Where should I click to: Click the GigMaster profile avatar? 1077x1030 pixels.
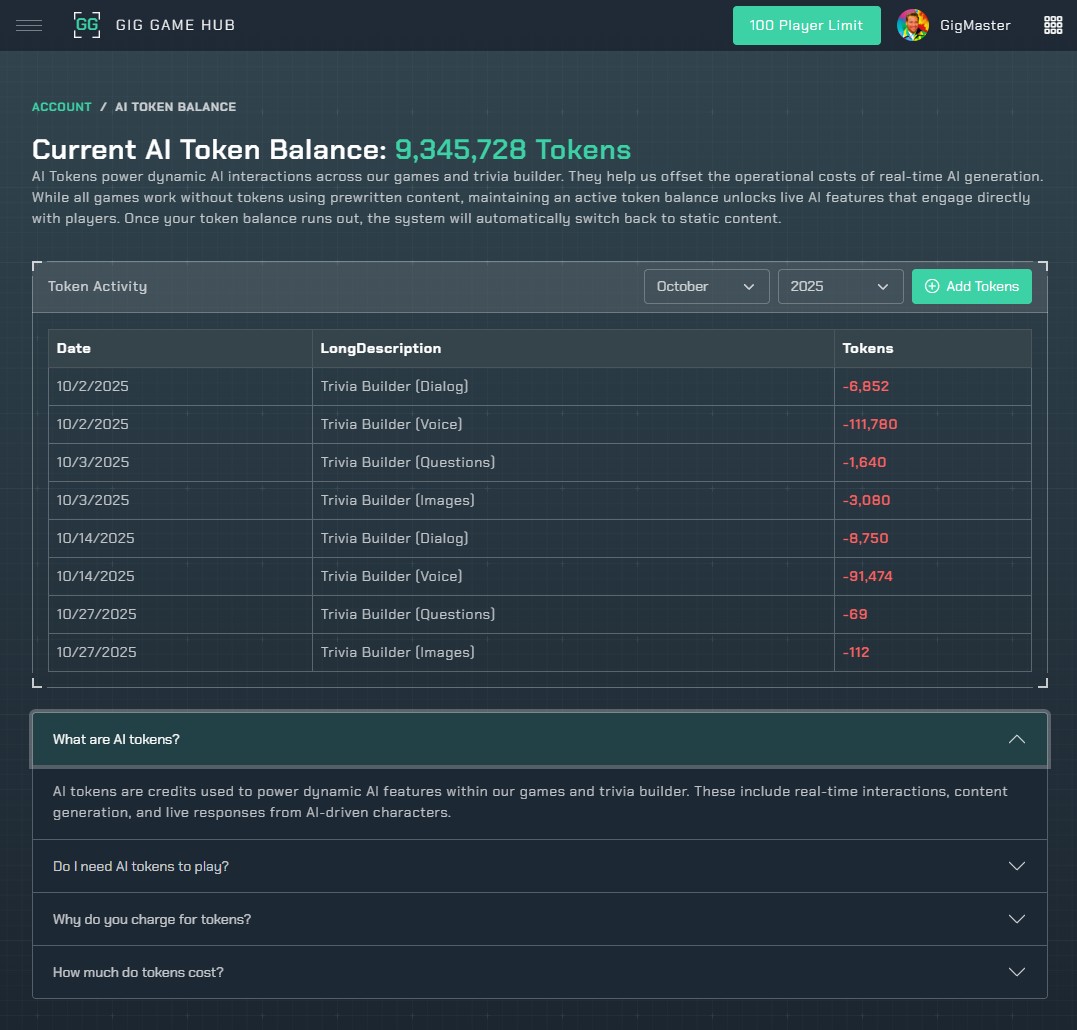tap(912, 25)
